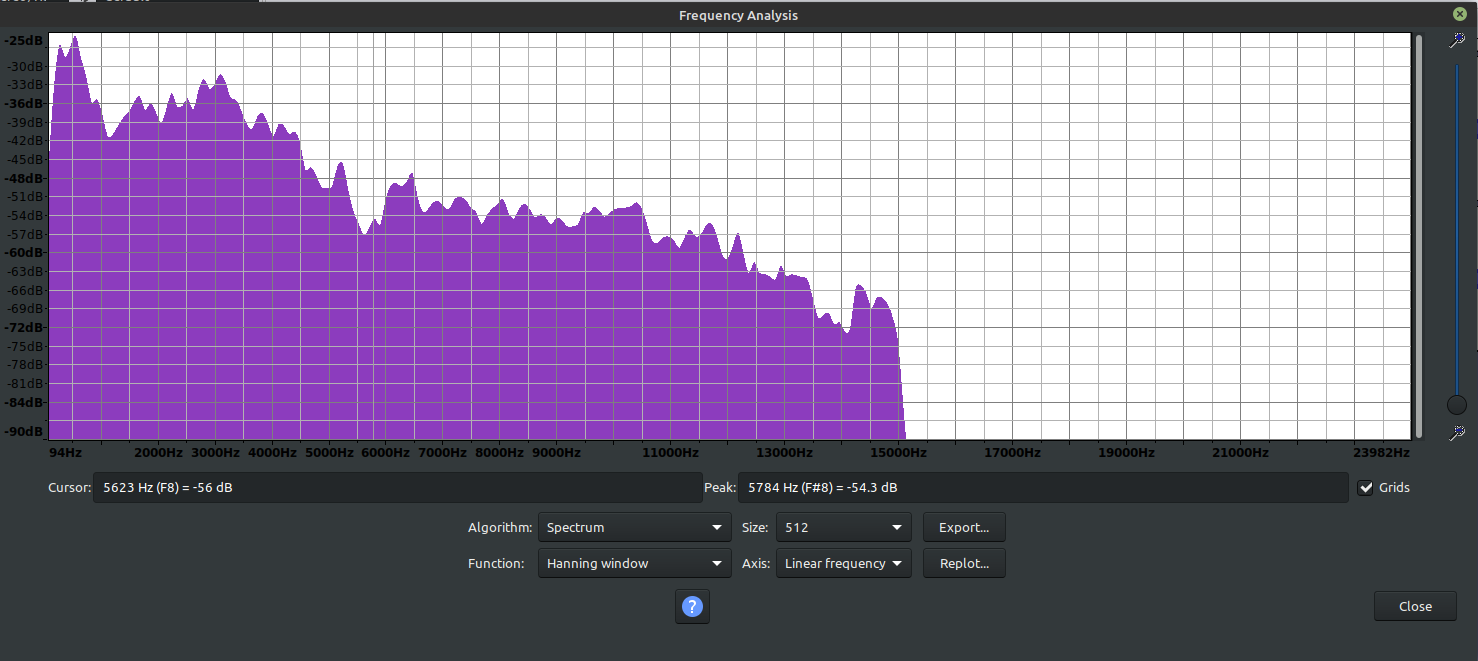1478x661 pixels.
Task: Click the Frequency Analysis title bar text
Action: pos(738,15)
